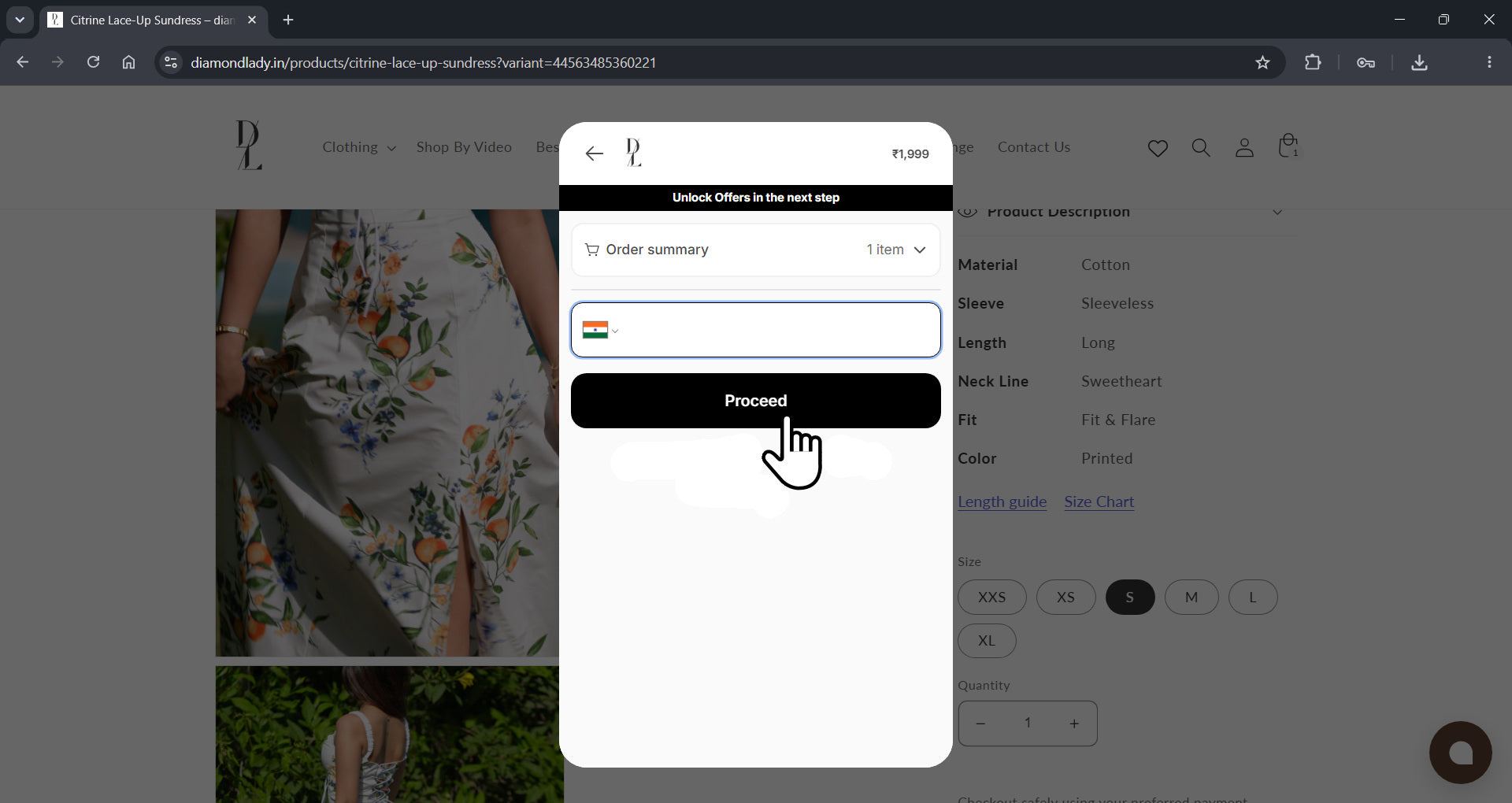Viewport: 1512px width, 803px height.
Task: Reload the page
Action: pyautogui.click(x=93, y=62)
